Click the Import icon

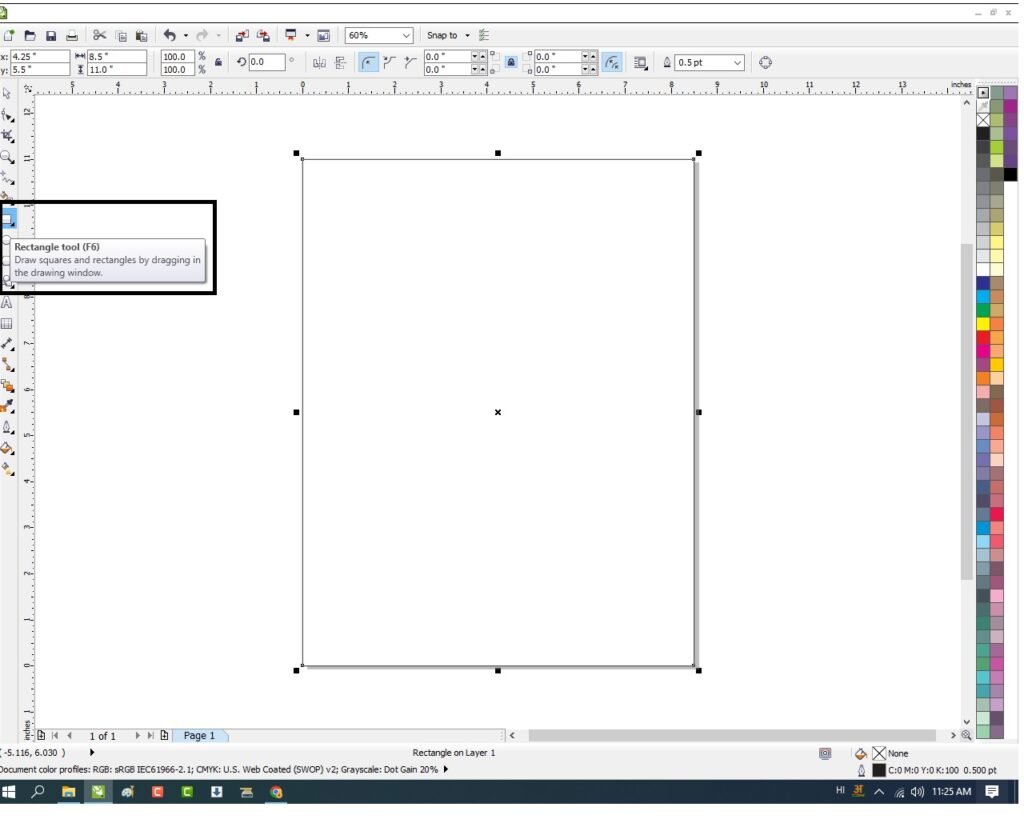(242, 35)
